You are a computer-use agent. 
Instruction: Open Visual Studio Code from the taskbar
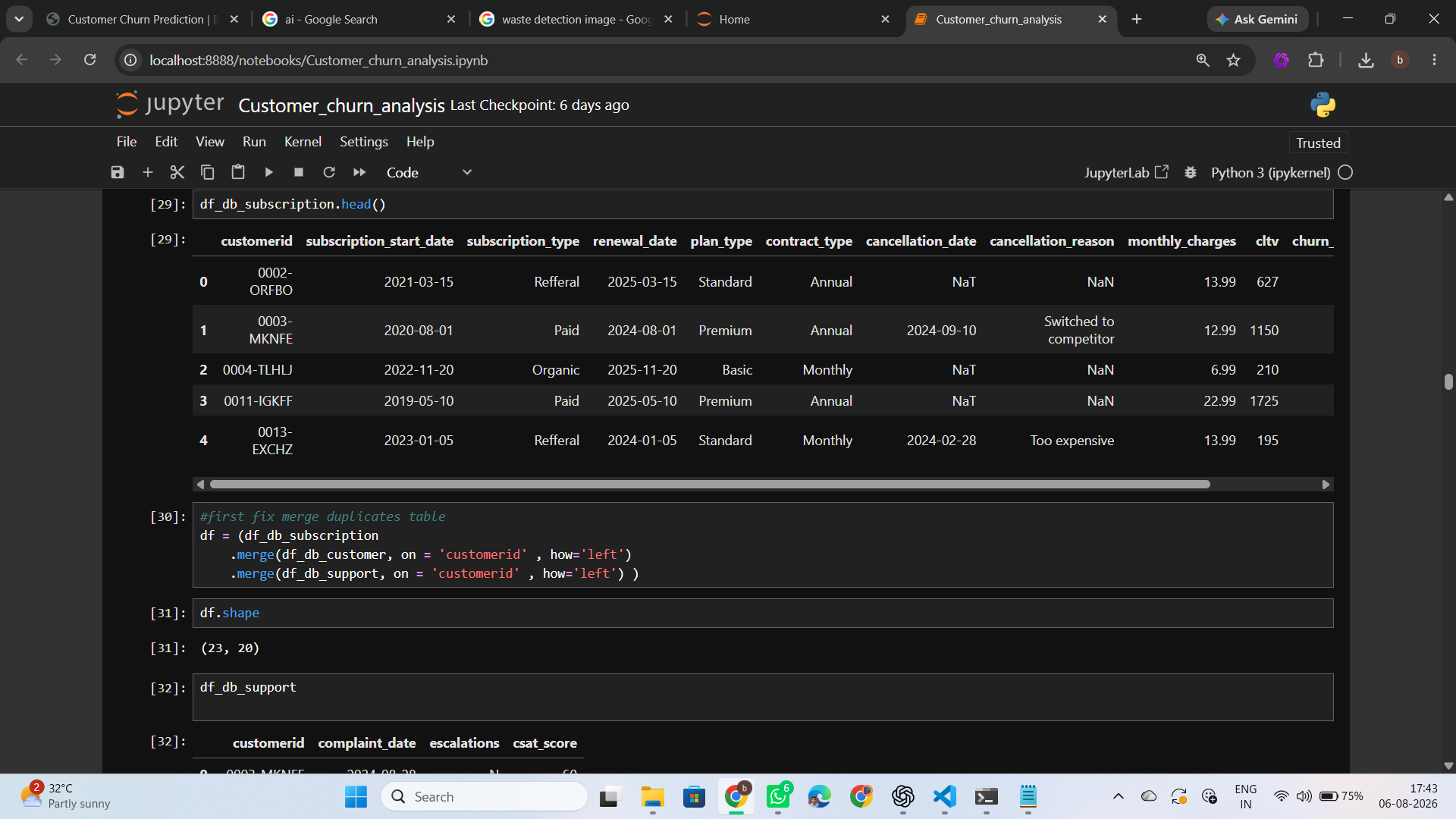pyautogui.click(x=945, y=796)
